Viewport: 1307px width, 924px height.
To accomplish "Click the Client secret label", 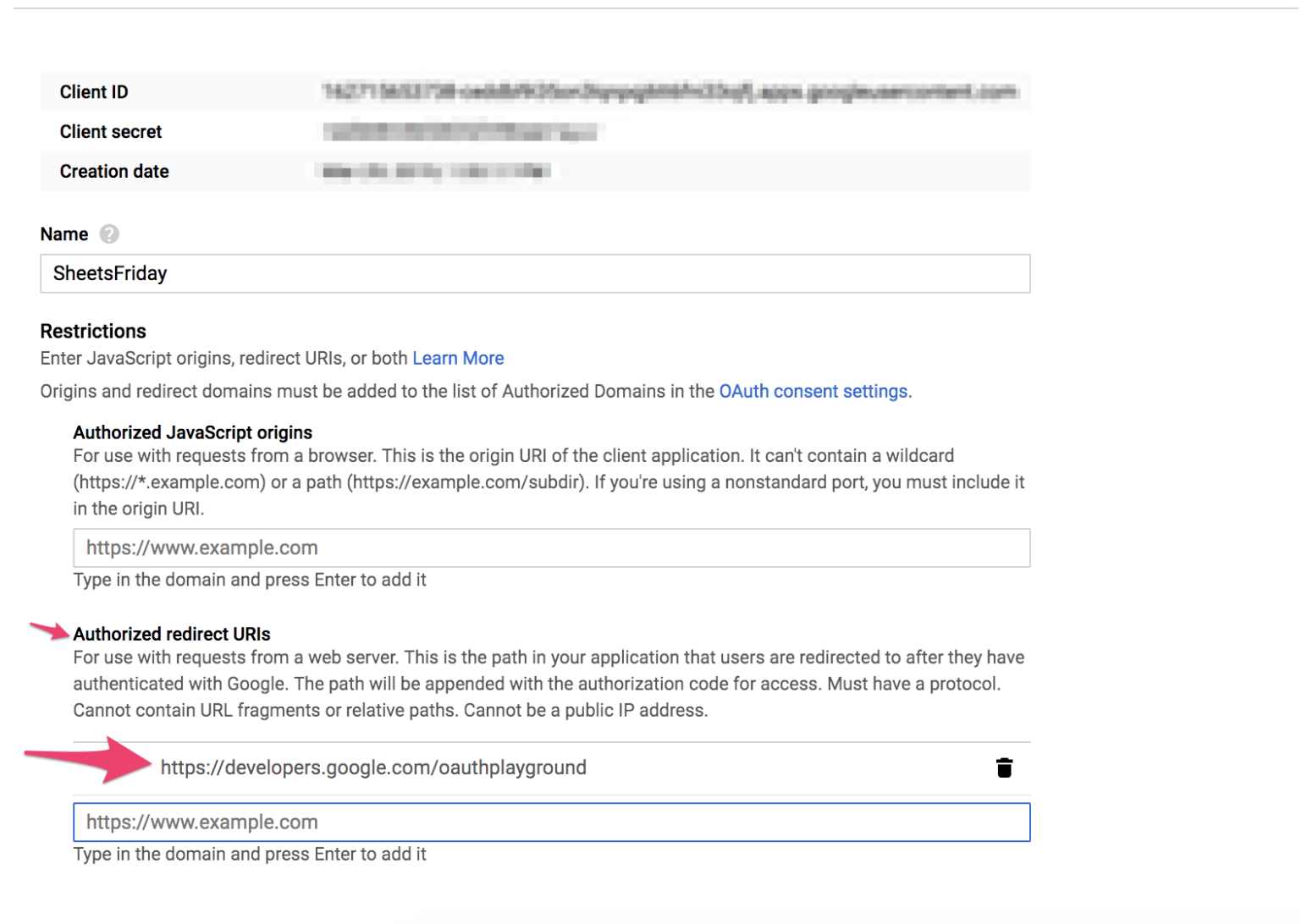I will coord(111,131).
